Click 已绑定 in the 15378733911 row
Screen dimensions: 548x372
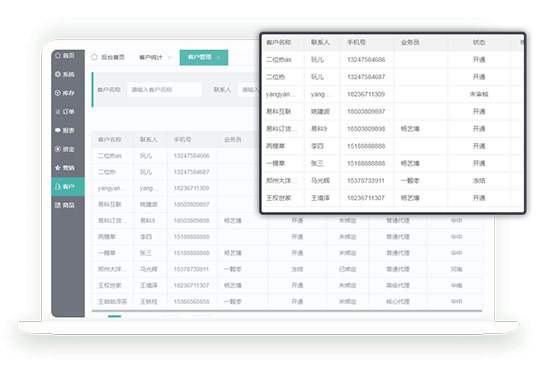click(347, 269)
